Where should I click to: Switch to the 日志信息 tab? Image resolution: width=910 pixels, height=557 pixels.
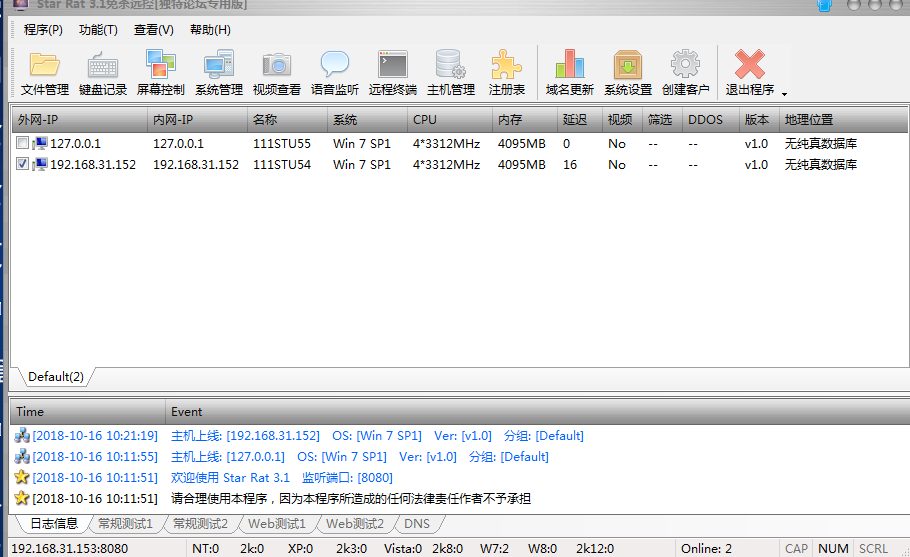pyautogui.click(x=53, y=523)
